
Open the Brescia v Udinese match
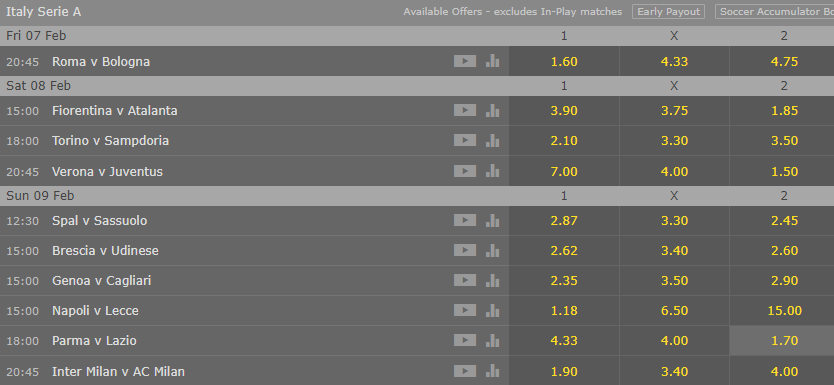point(105,250)
